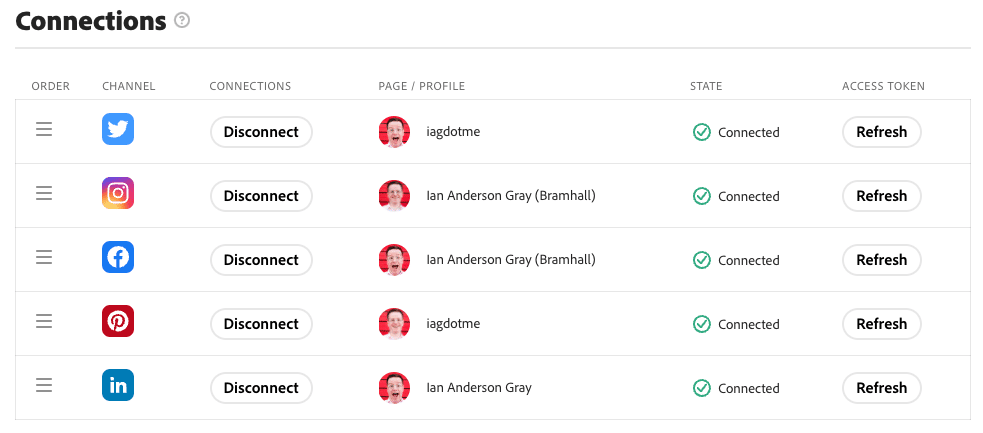Select the Ian Anderson Gray LinkedIn profile name

pos(479,388)
